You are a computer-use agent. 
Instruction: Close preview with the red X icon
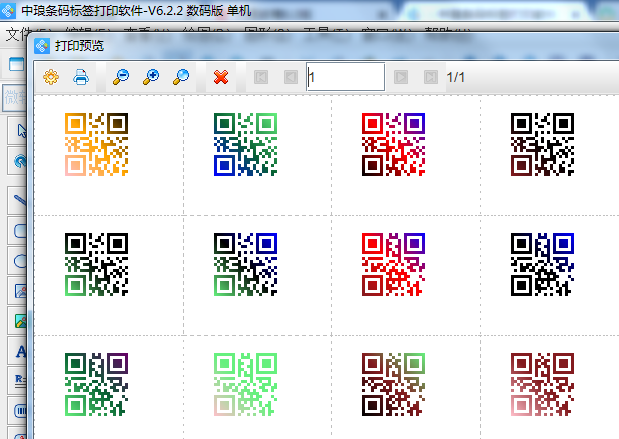[x=221, y=77]
